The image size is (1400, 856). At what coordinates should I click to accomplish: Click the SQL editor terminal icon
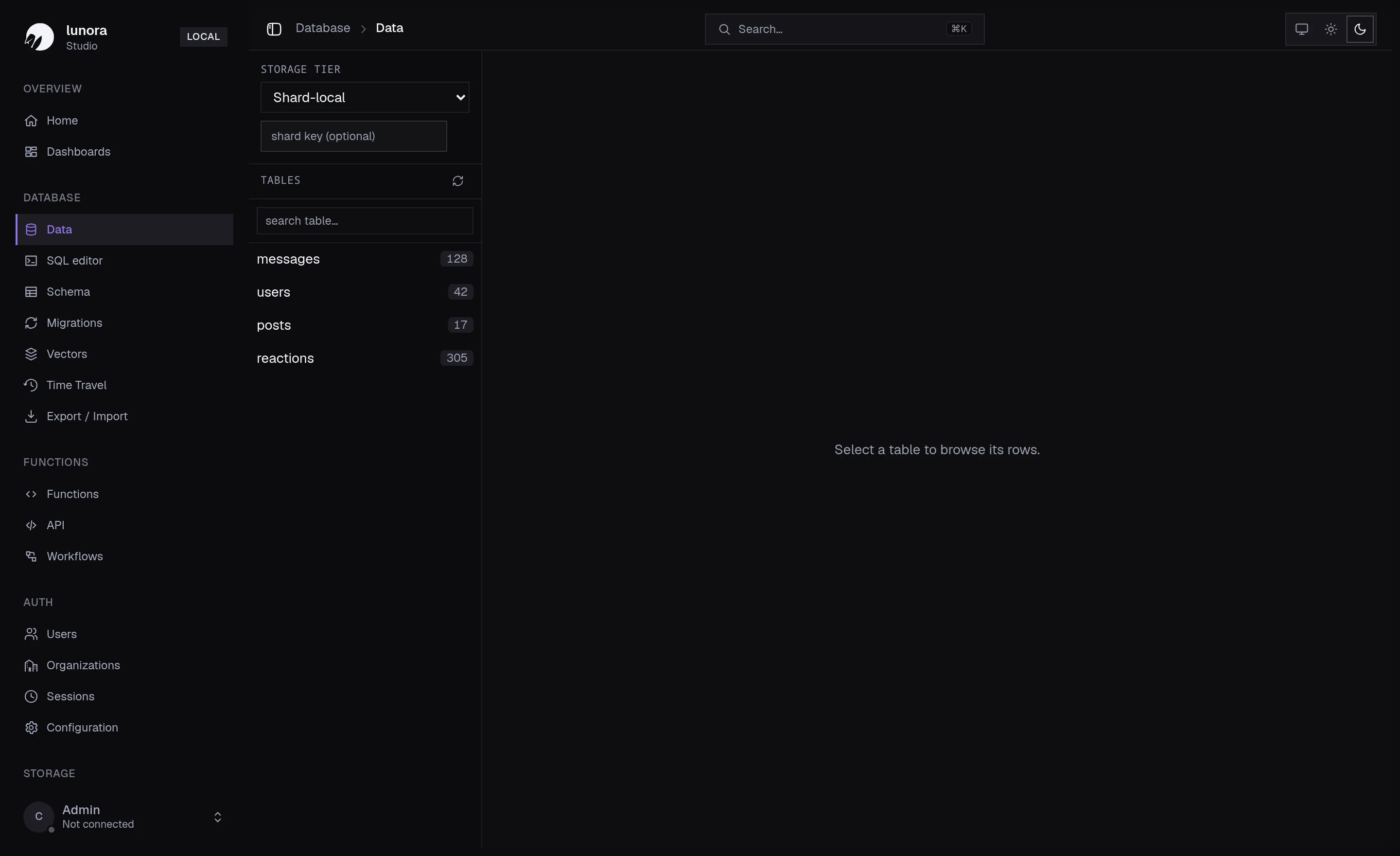tap(31, 261)
